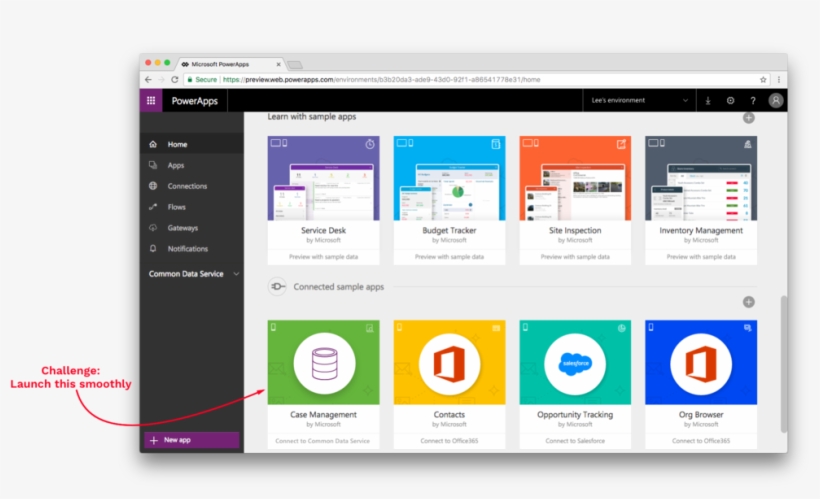The height and width of the screenshot is (499, 820).
Task: Open Lee's environment dropdown
Action: point(640,100)
